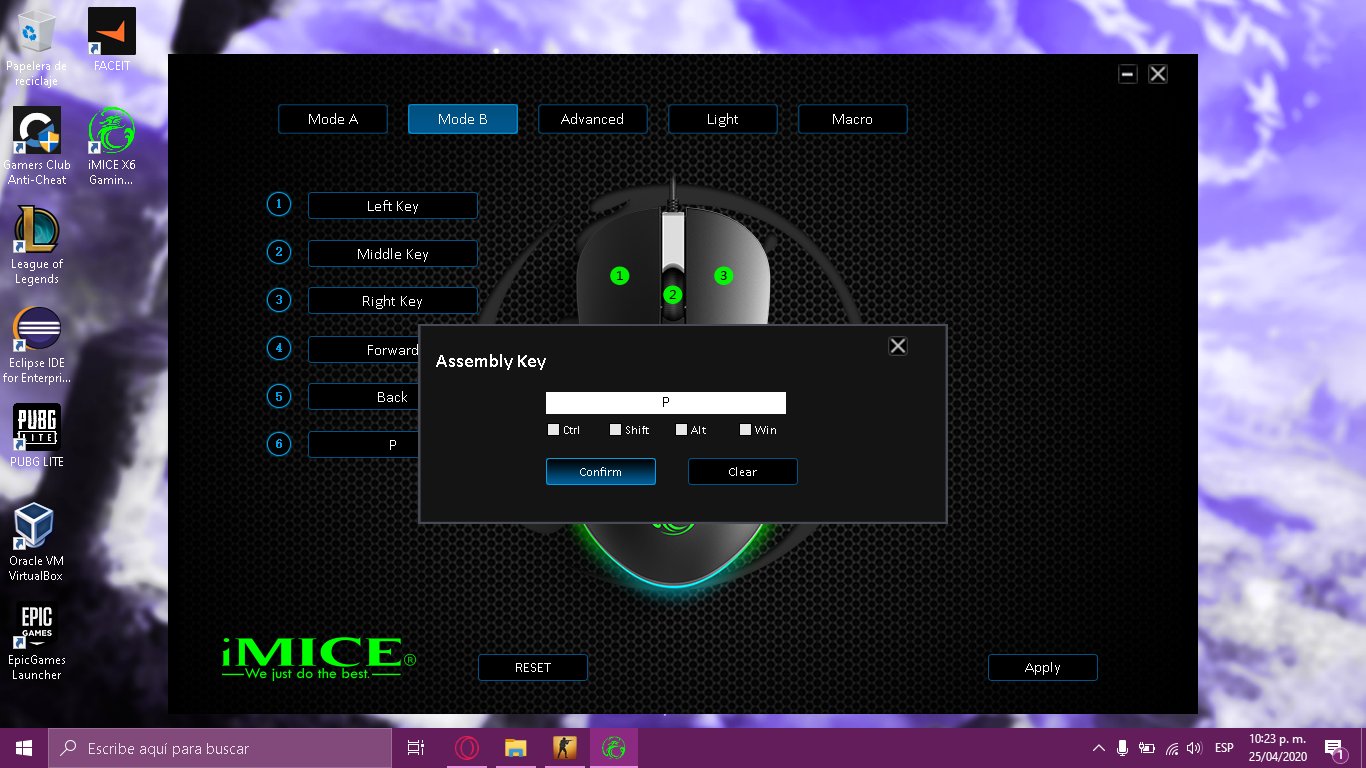Click the Left Key assignment button

(393, 206)
